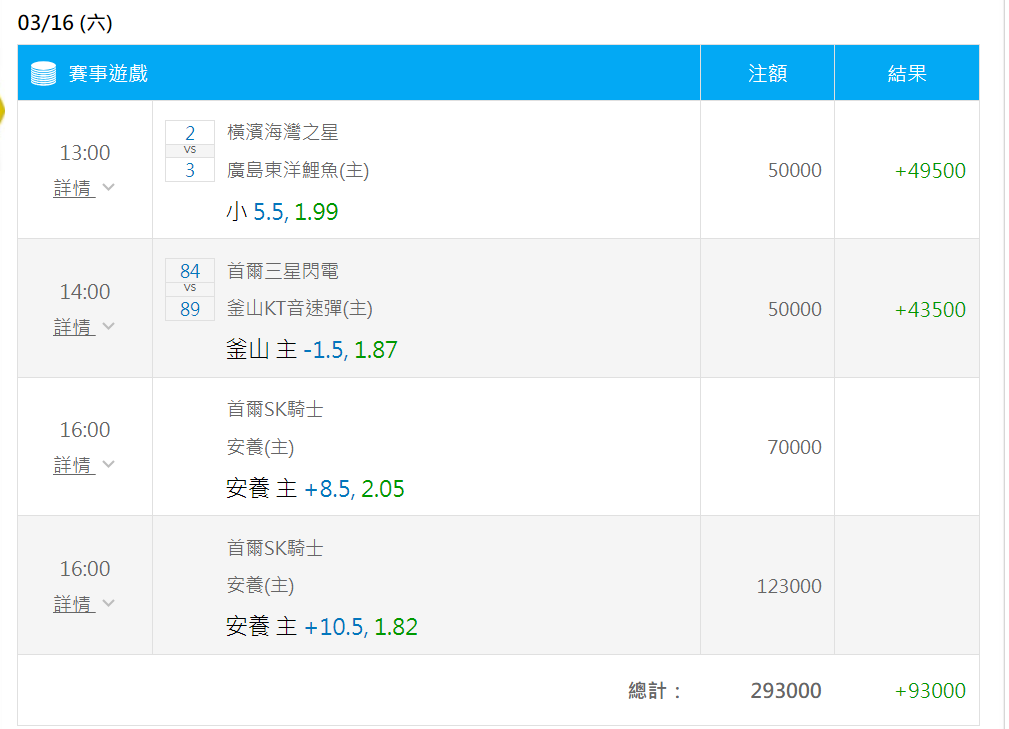Click team name 釜山KT音速彈(主)
Viewport: 1009px width, 729px height.
[300, 308]
